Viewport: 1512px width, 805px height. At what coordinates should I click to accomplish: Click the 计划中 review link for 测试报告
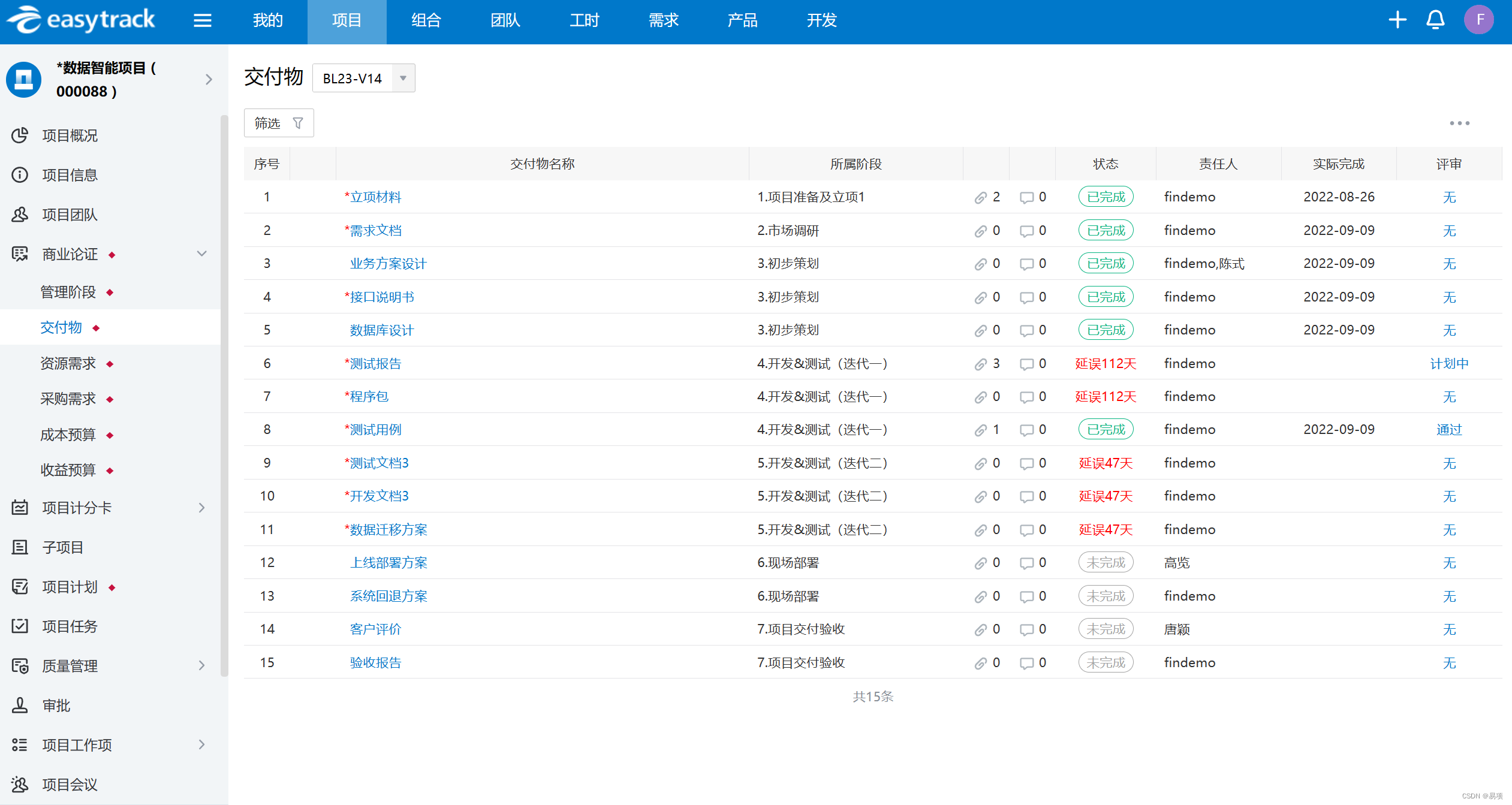1448,364
